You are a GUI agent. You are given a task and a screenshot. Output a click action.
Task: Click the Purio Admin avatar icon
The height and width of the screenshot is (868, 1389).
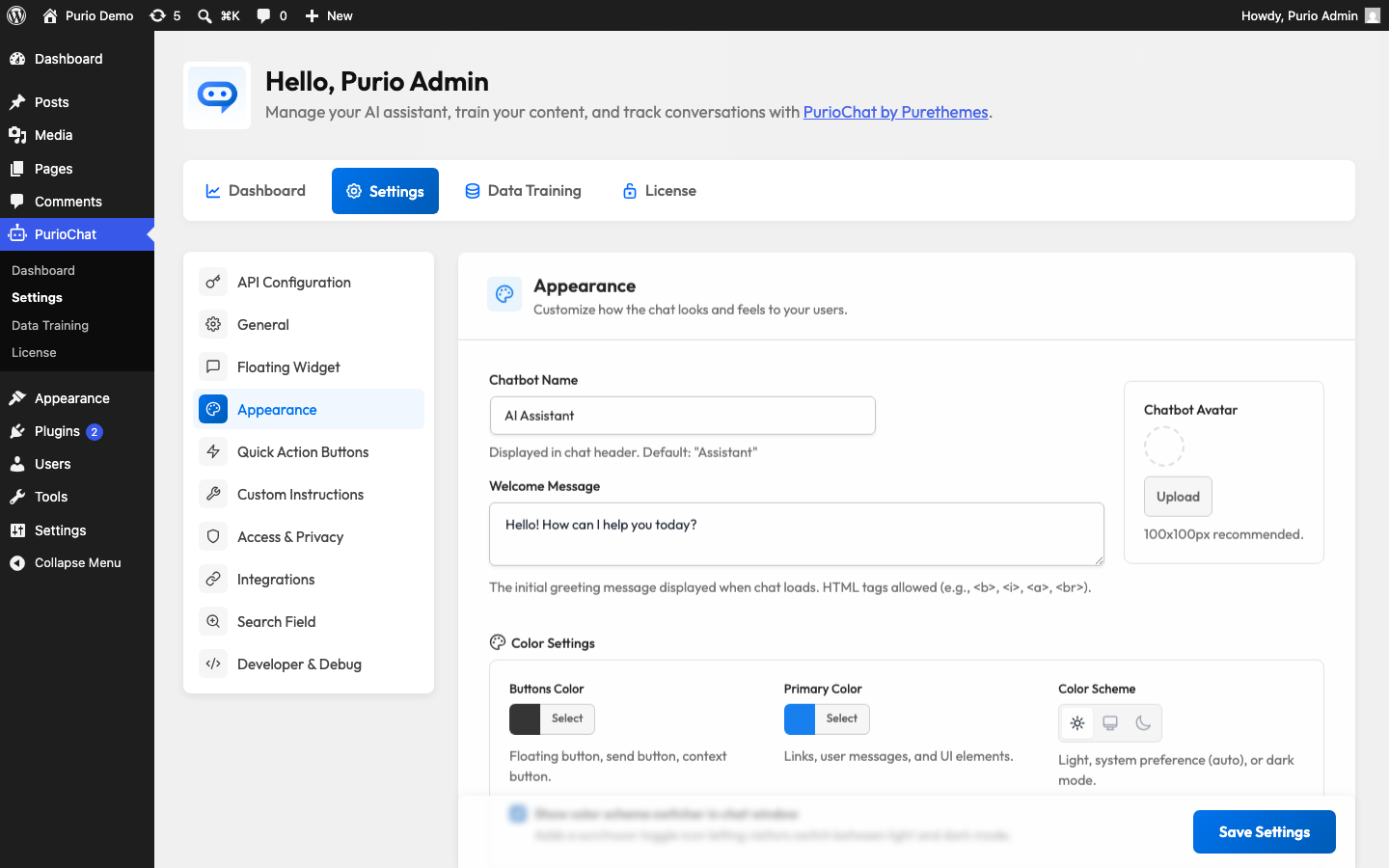tap(1373, 15)
